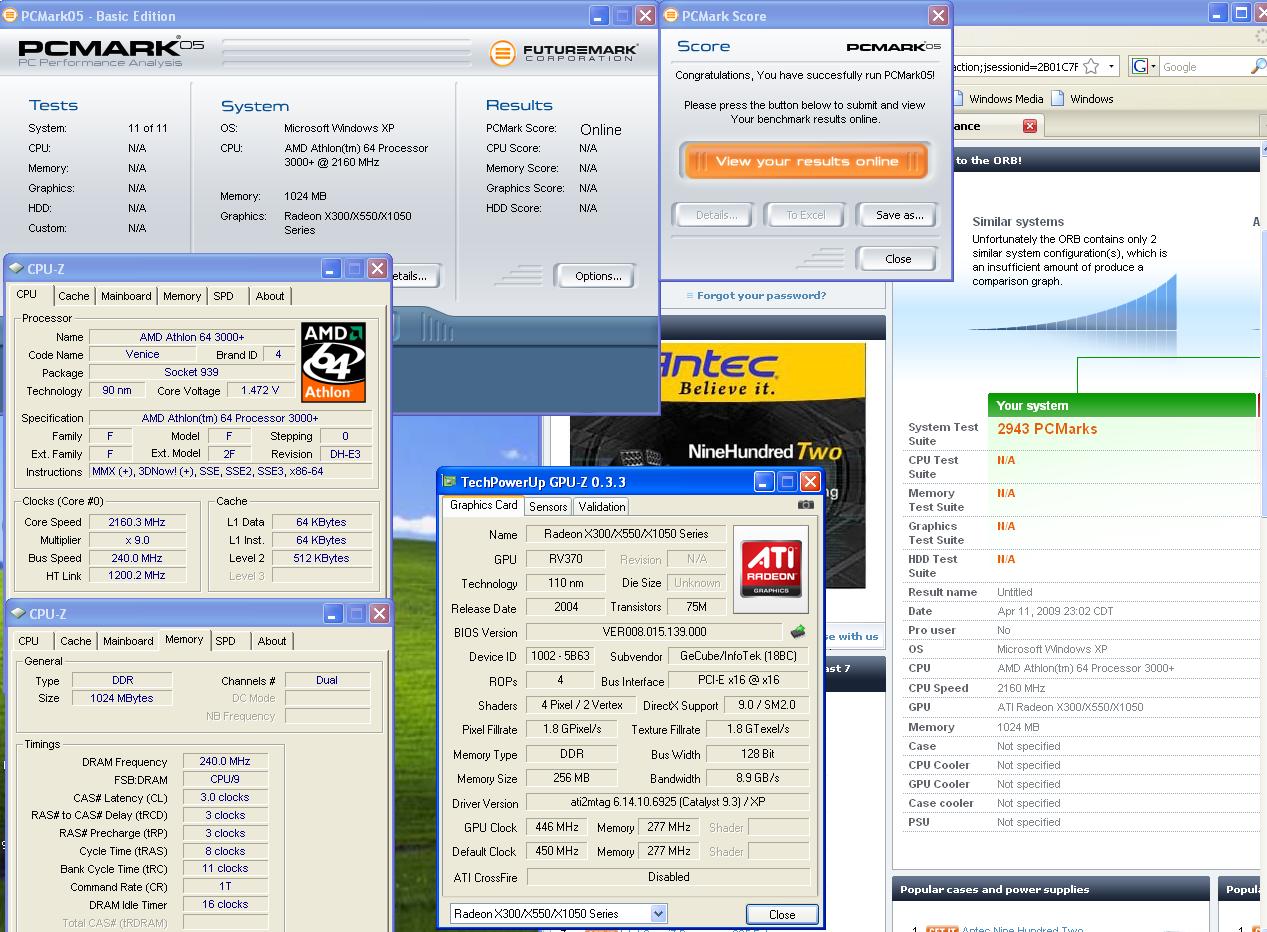This screenshot has width=1267, height=932.
Task: Minimize the PCMark05 Basic Edition window
Action: [x=598, y=16]
